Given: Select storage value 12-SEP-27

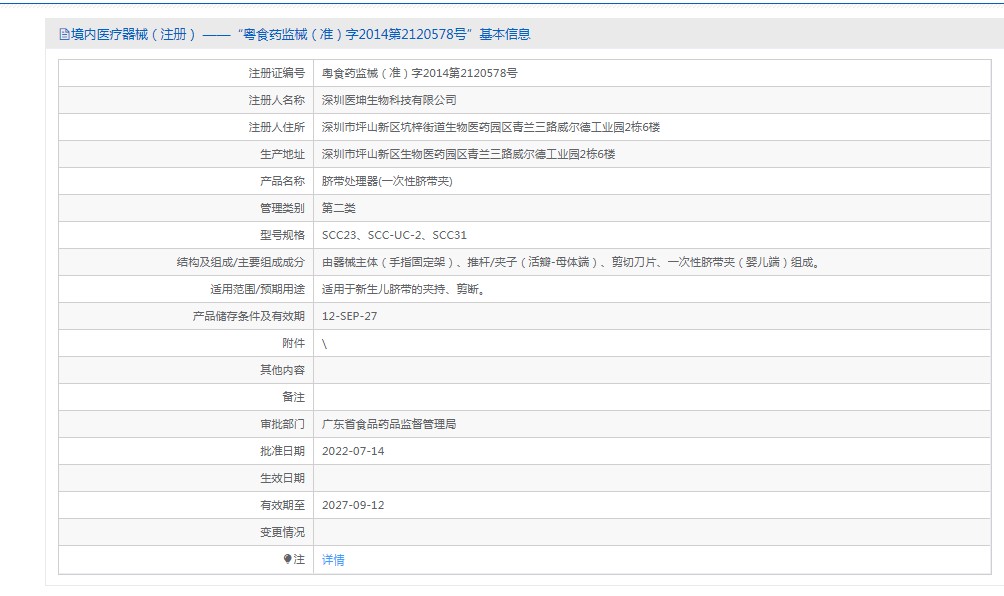Looking at the screenshot, I should click(x=350, y=316).
